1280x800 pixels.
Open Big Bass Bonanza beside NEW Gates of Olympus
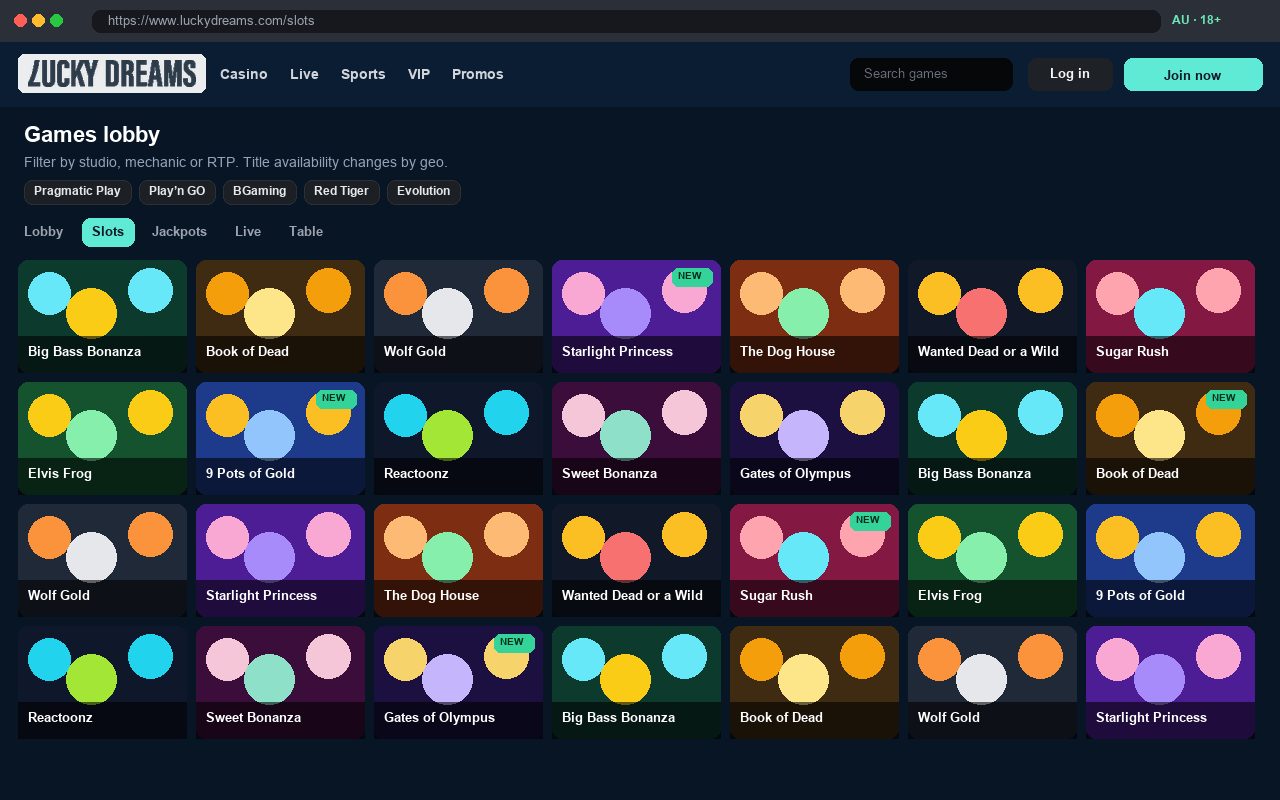pos(636,682)
